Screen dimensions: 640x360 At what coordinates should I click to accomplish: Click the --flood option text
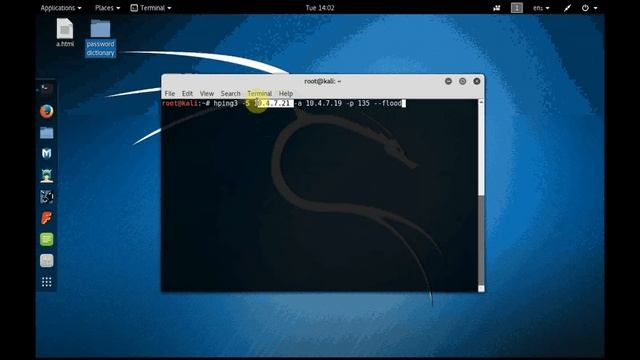388,103
